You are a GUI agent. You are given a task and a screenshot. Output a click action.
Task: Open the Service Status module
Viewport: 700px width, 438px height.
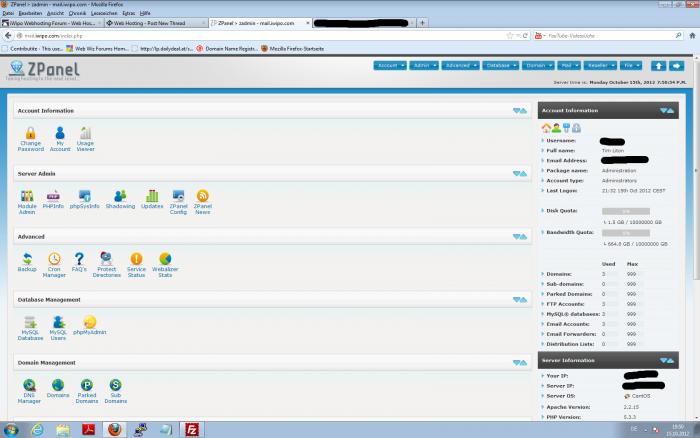(136, 265)
